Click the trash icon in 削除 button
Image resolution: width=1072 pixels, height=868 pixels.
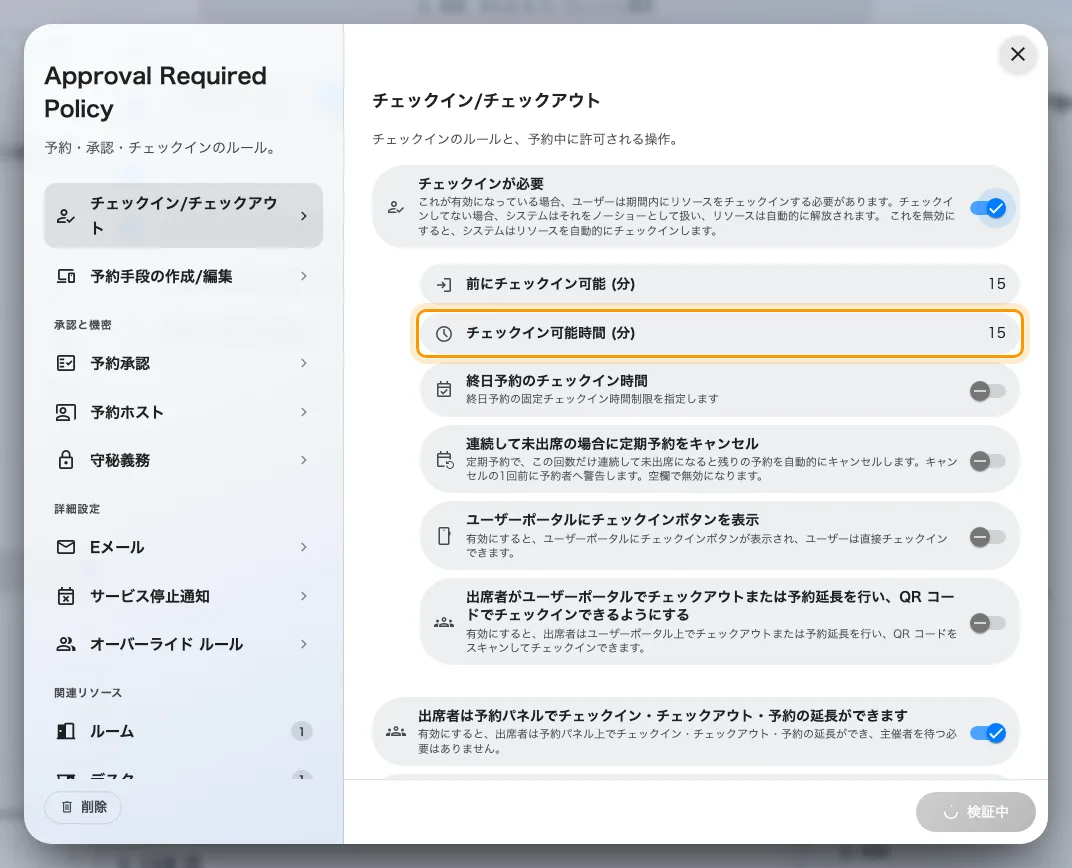coord(67,807)
